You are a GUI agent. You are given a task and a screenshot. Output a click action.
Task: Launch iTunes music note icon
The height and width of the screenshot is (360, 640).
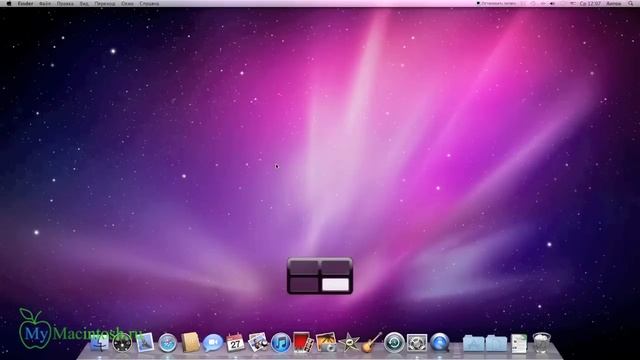point(281,342)
